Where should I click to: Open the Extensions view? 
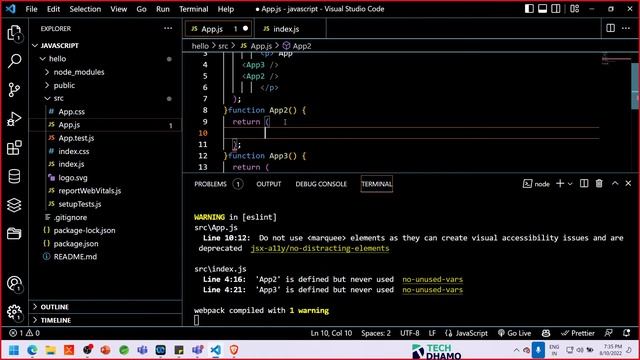14,148
